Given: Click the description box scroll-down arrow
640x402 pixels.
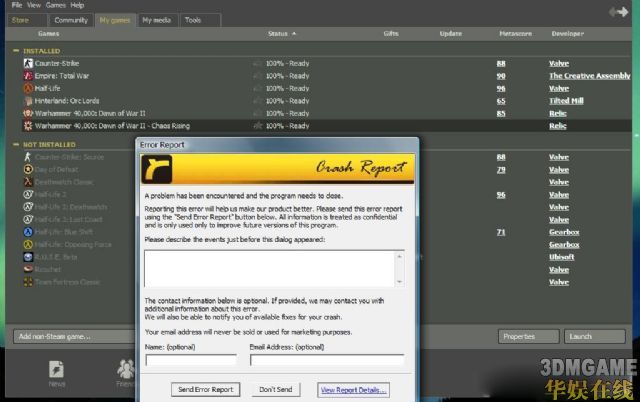Looking at the screenshot, I should (x=400, y=282).
